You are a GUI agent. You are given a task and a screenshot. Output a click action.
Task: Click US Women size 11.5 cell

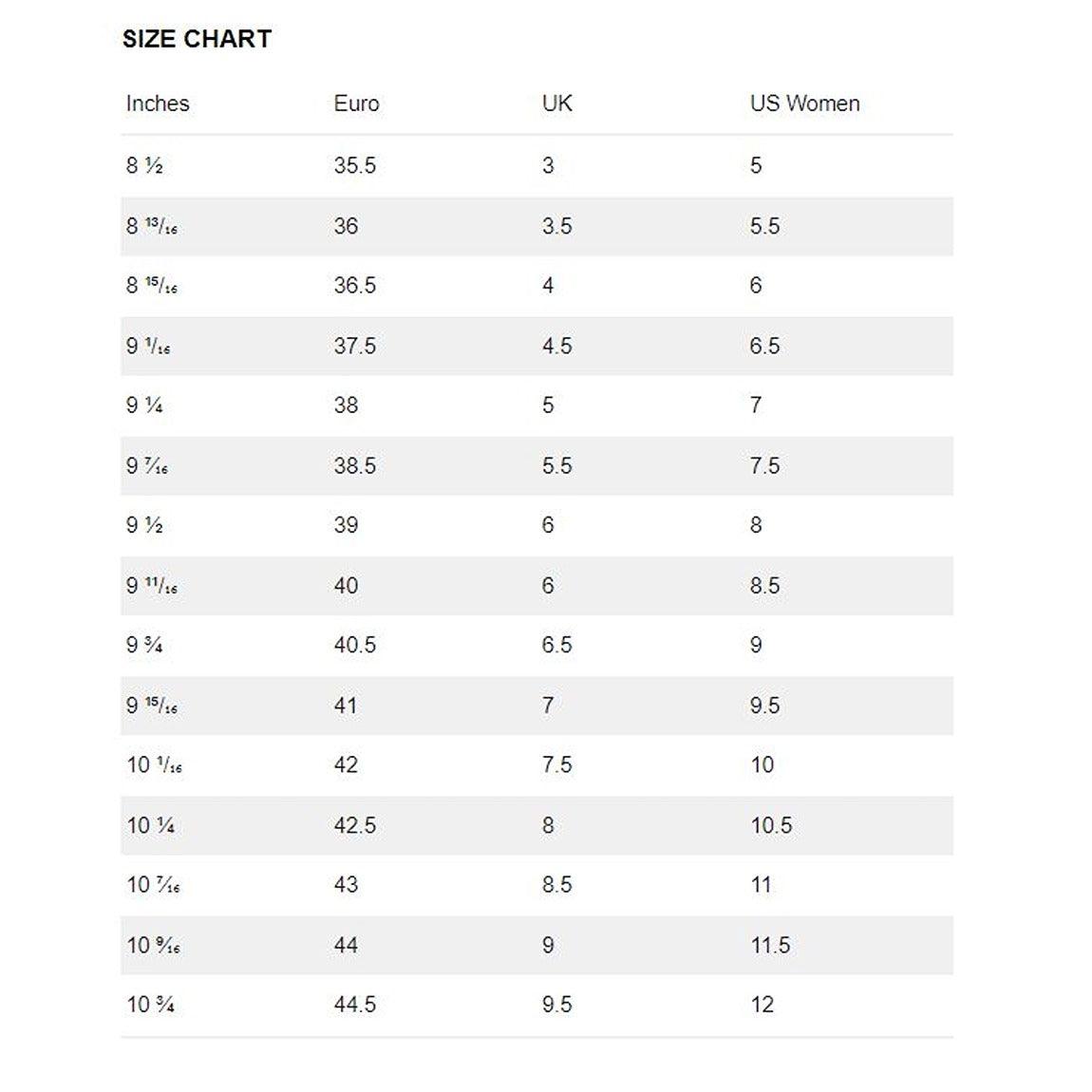tap(770, 945)
